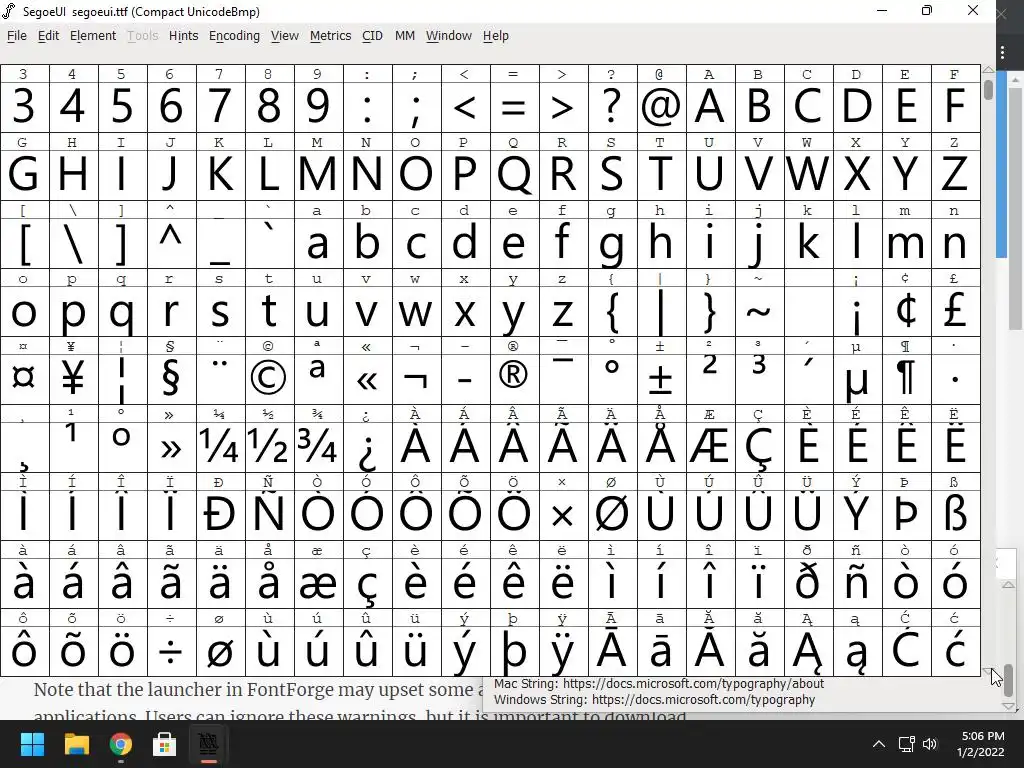
Task: Open the File menu
Action: (16, 36)
